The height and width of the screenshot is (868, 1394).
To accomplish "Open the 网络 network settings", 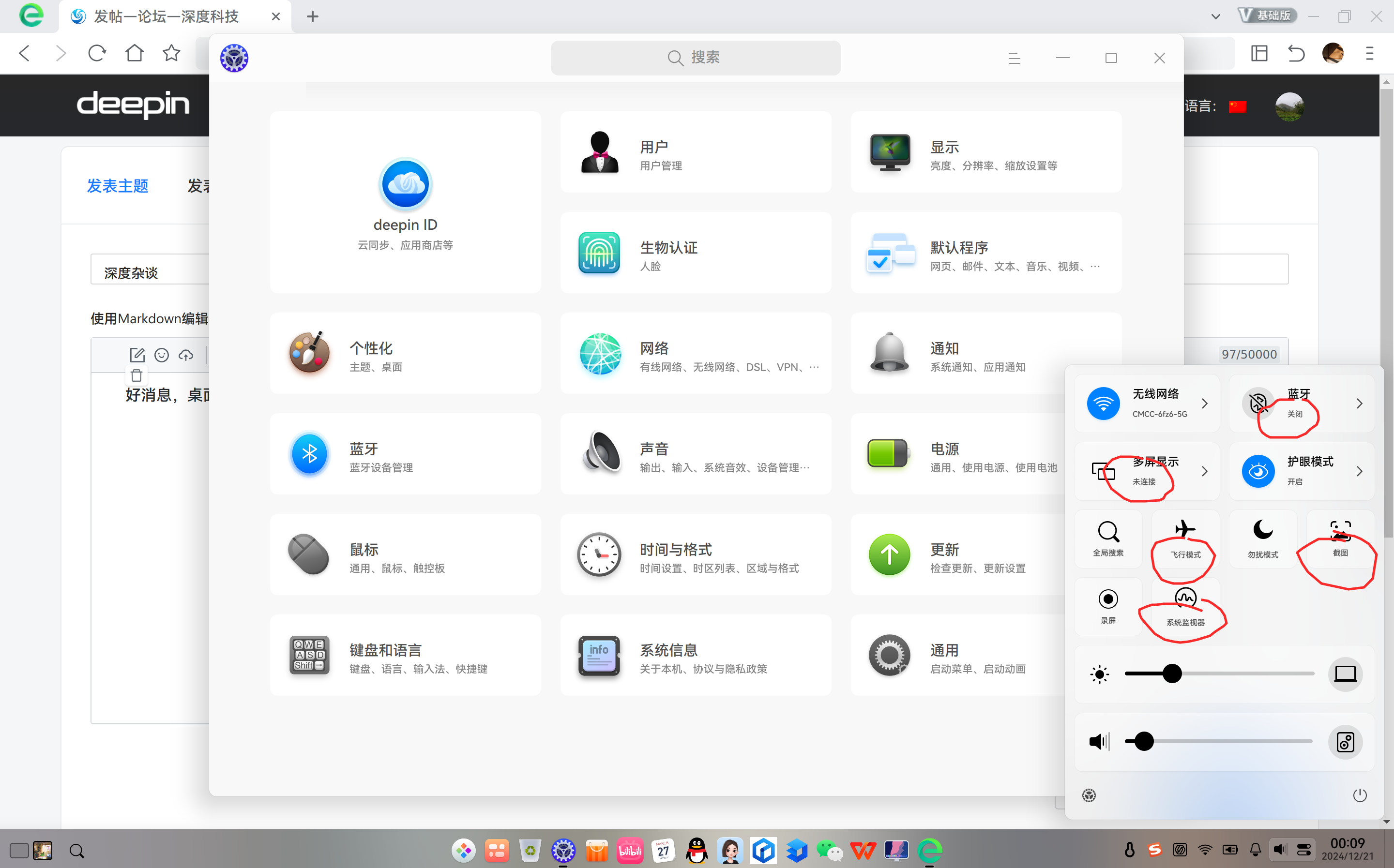I will pos(695,353).
